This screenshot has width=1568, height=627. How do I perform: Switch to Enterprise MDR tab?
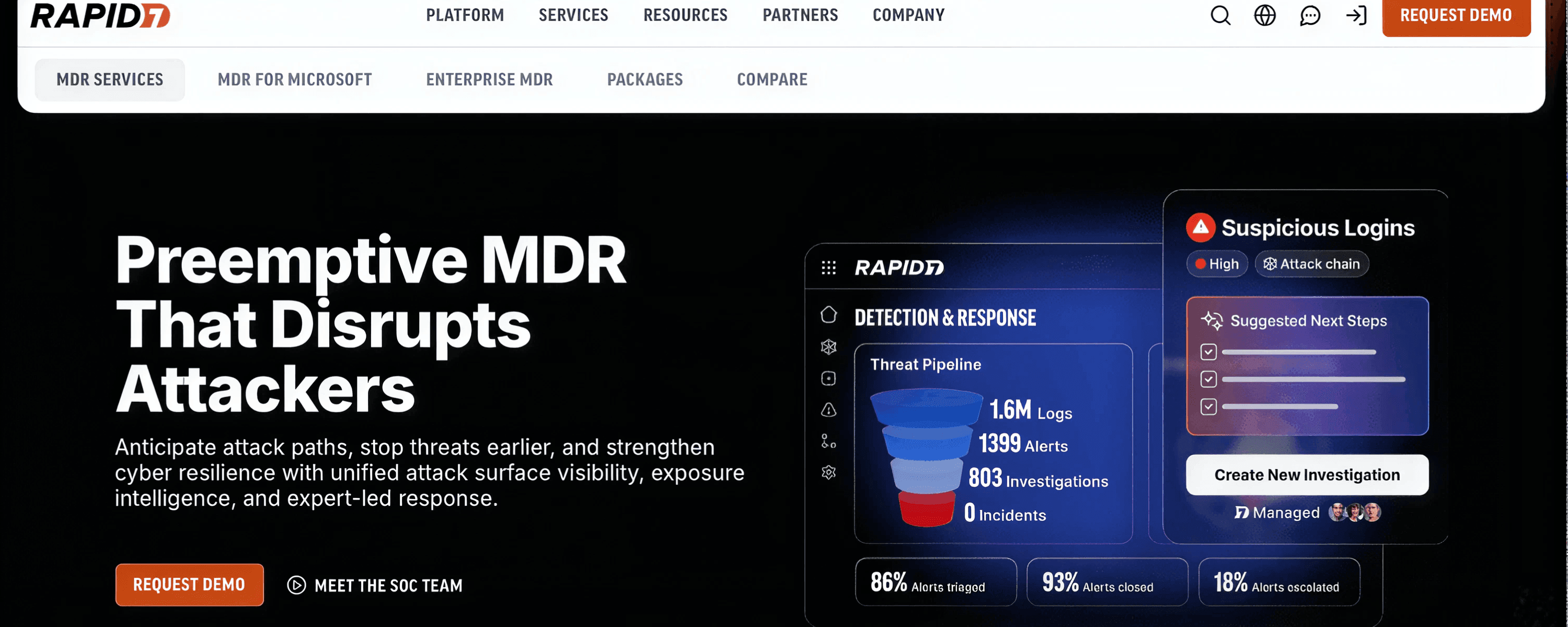(489, 80)
